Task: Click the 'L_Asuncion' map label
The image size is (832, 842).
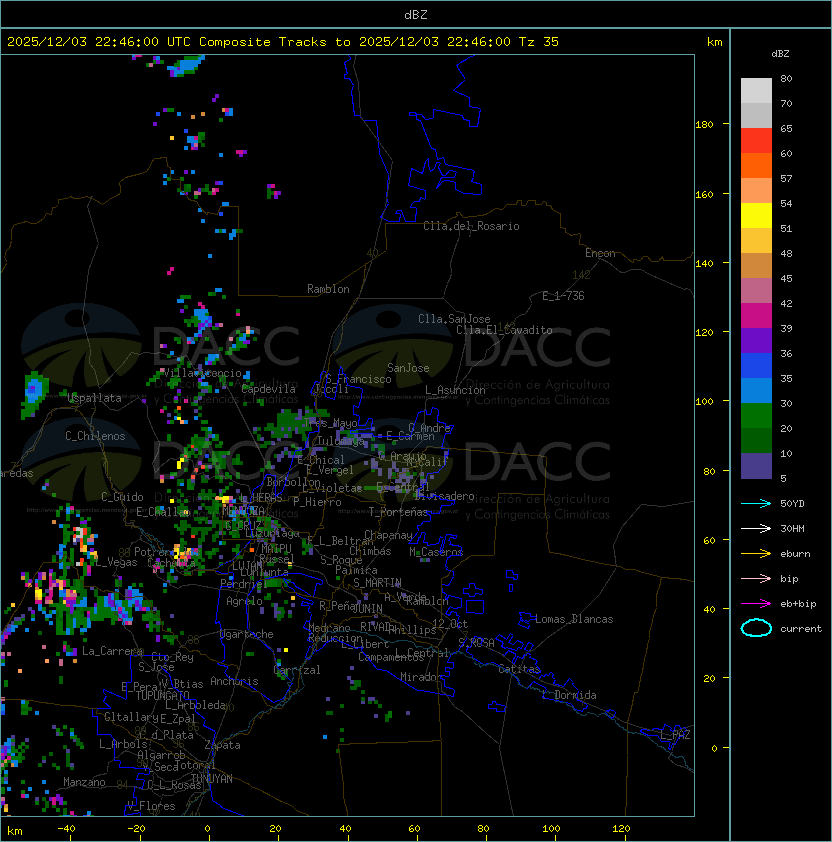Action: [x=455, y=390]
